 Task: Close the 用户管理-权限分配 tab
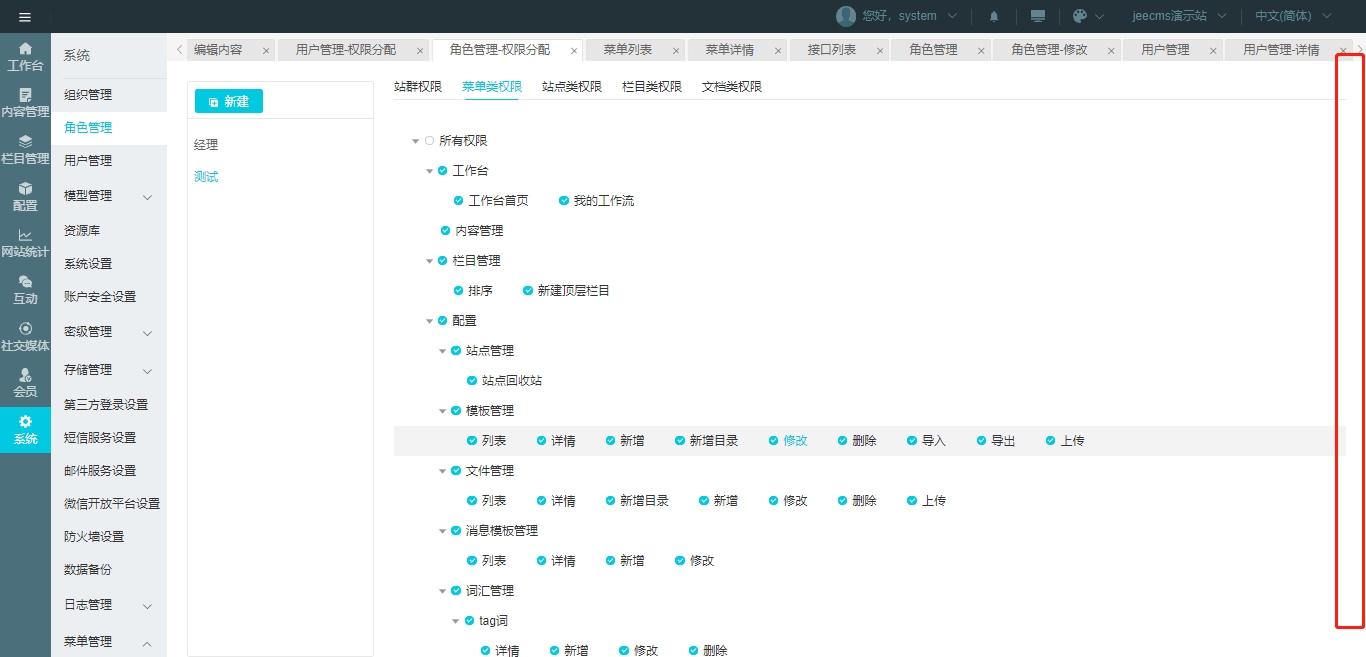click(419, 51)
